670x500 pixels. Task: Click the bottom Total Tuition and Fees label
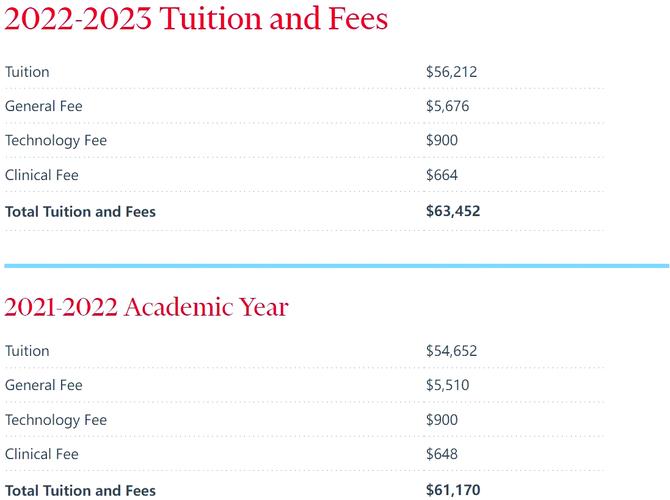tap(80, 491)
